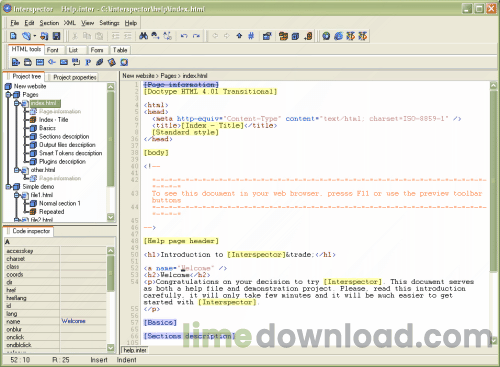Collapse the Pages folder node
The width and height of the screenshot is (500, 367).
pos(8,95)
